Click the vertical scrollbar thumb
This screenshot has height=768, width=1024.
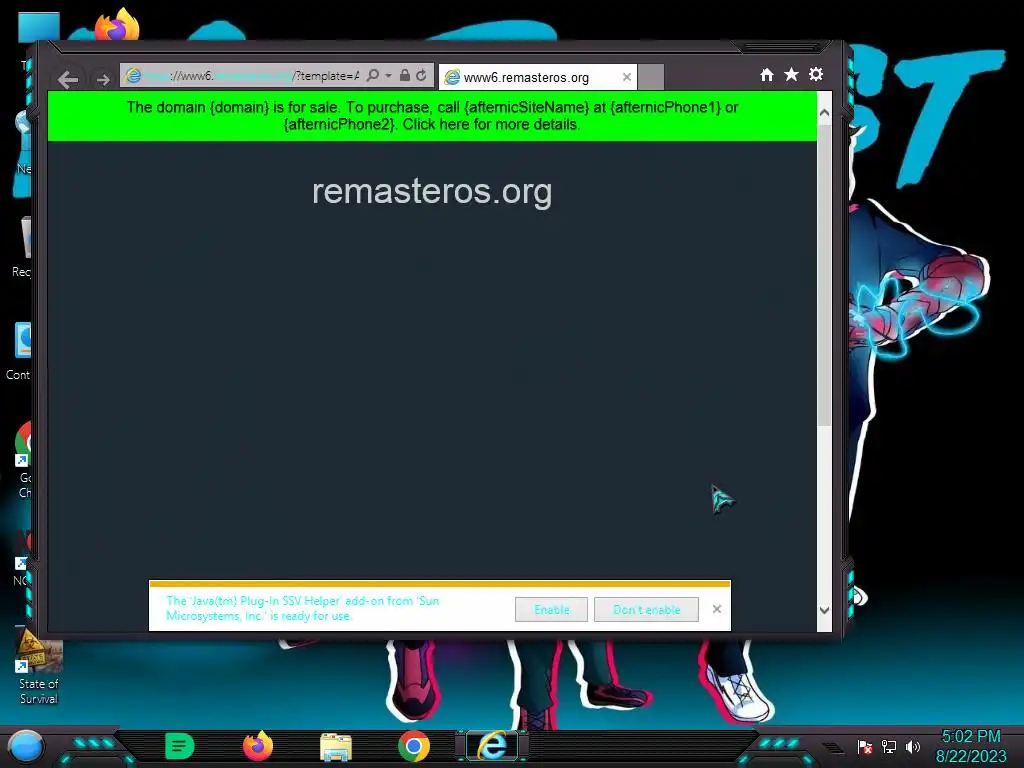(824, 274)
